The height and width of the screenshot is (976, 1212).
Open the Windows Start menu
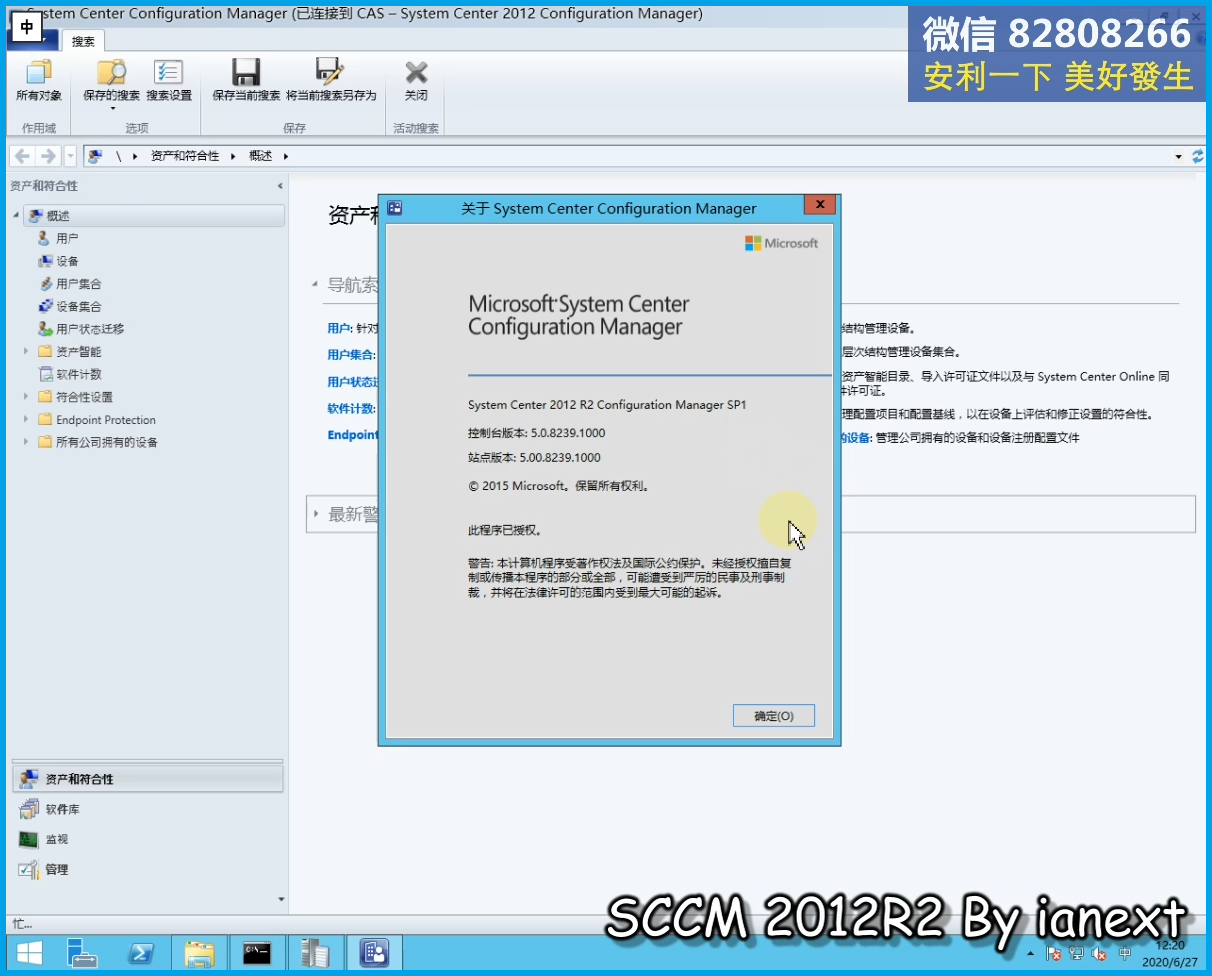(x=29, y=953)
